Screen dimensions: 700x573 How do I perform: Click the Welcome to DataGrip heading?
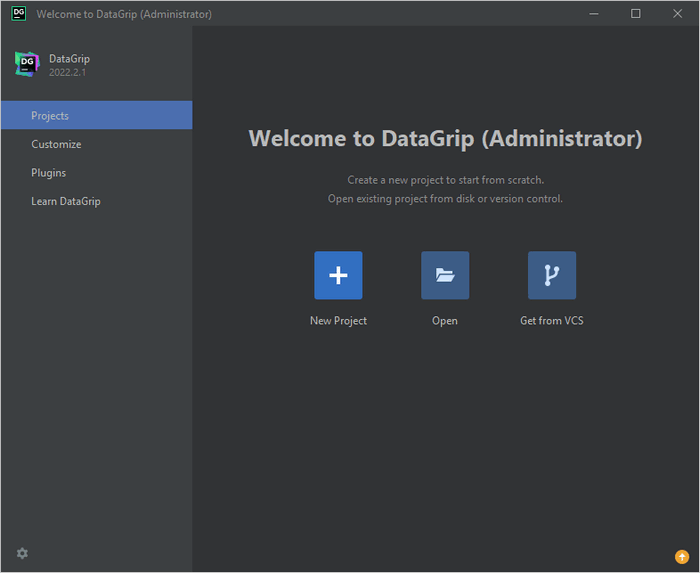click(445, 139)
